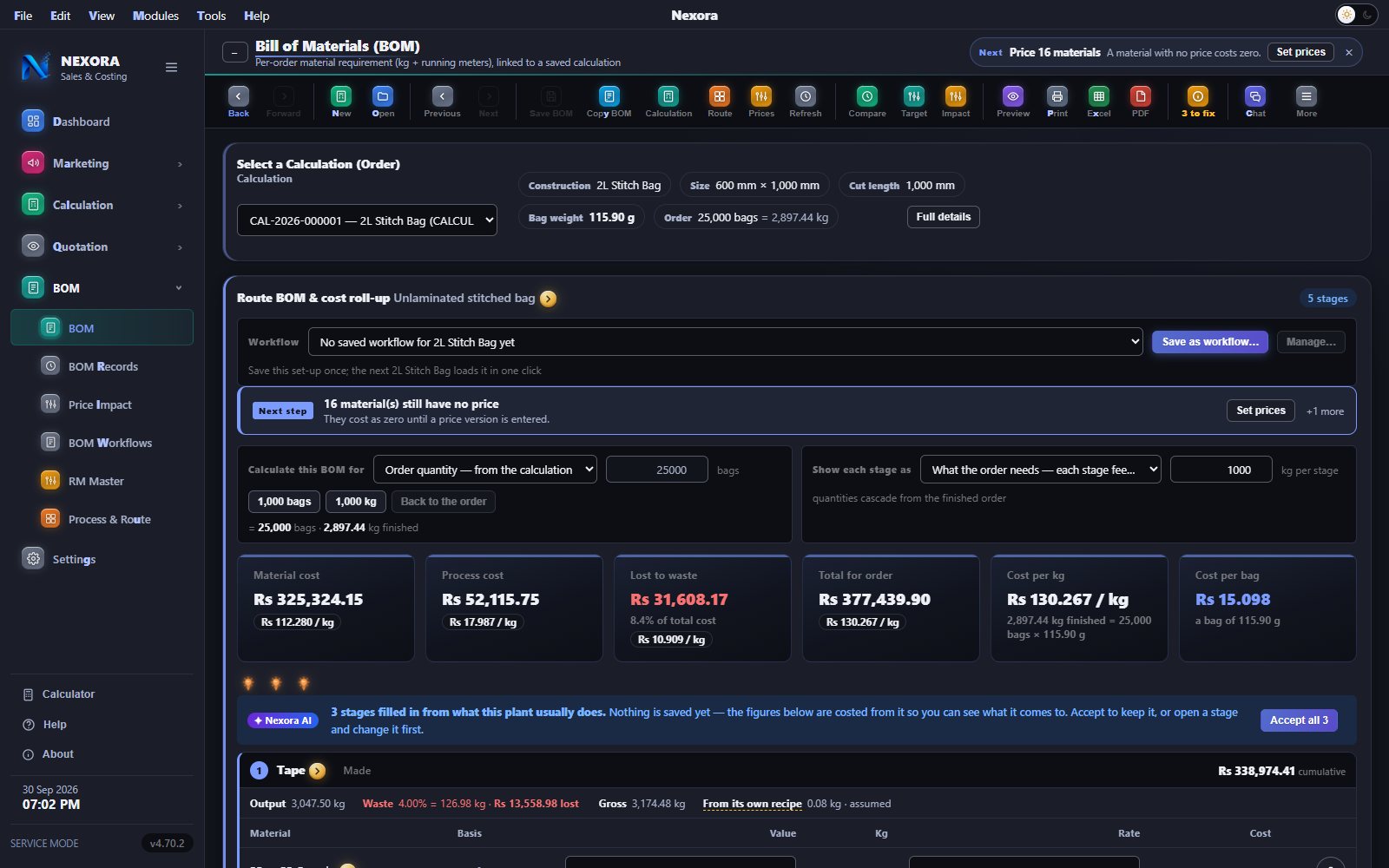Open the calculation order dropdown CAL-2026-000001
Viewport: 1389px width, 868px height.
click(367, 220)
